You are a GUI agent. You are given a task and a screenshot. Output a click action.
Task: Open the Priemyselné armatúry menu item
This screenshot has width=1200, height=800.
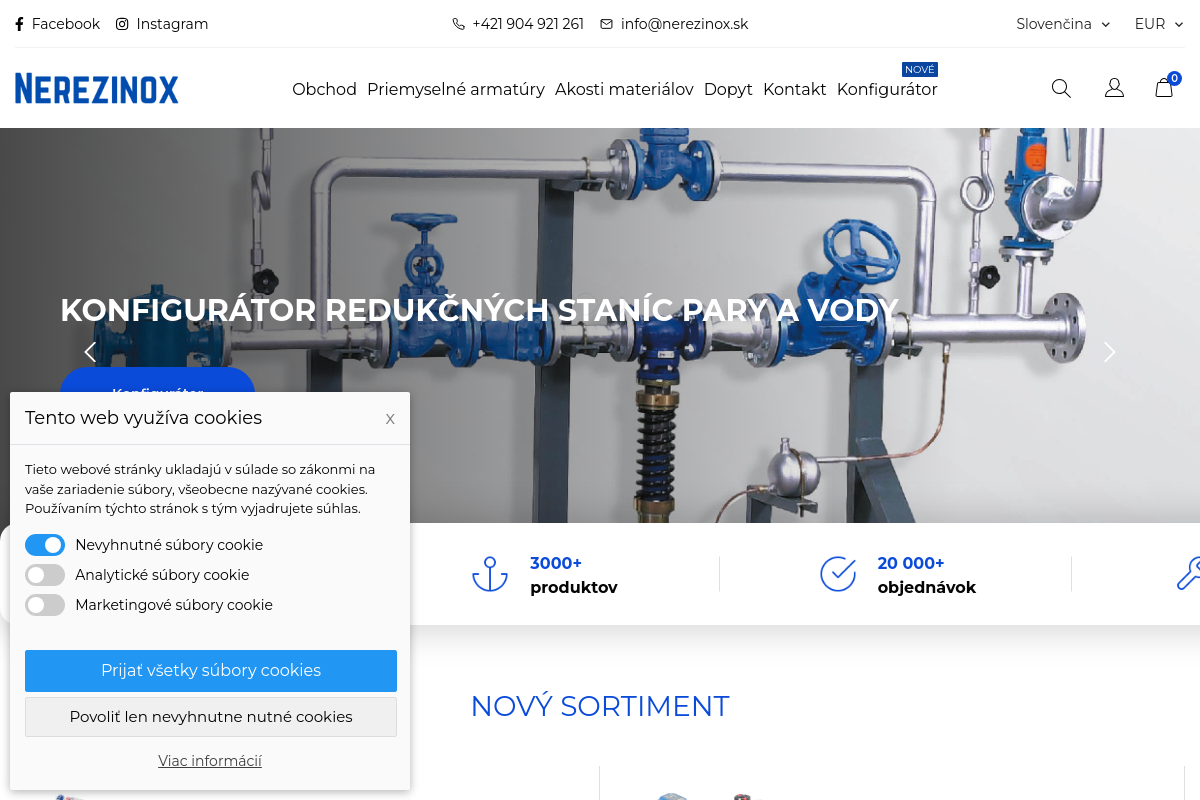(x=456, y=89)
